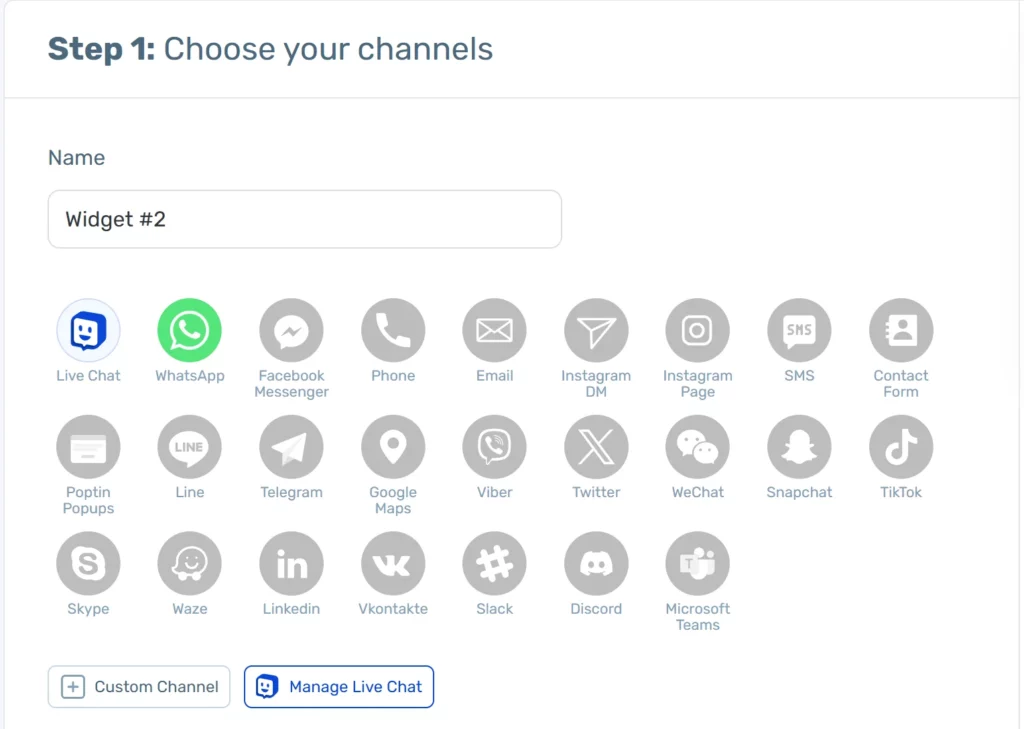Toggle the Slack channel on

pos(494,563)
